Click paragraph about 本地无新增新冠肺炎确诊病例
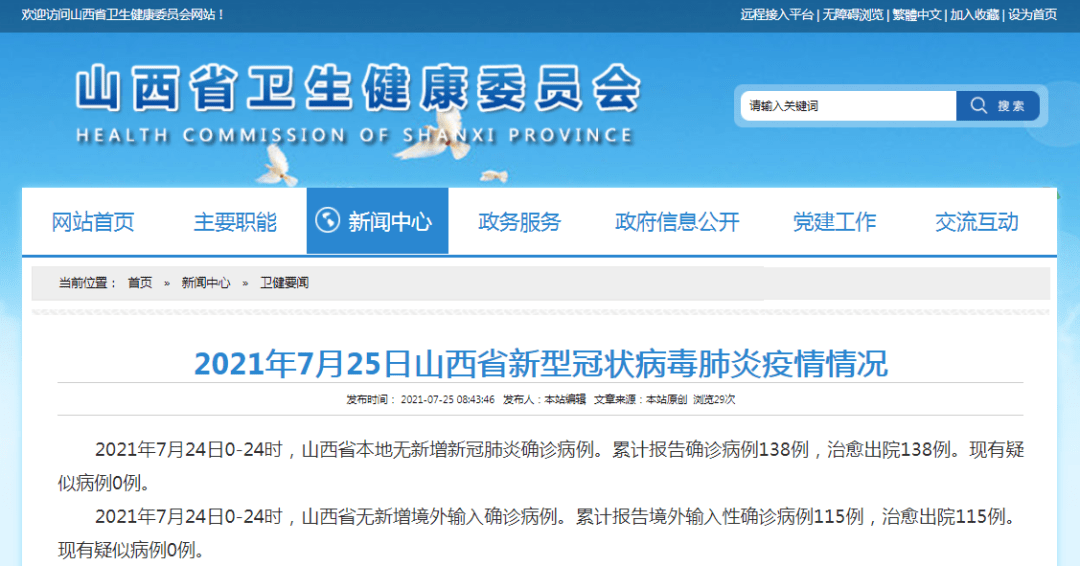Viewport: 1080px width, 566px height. point(541,466)
